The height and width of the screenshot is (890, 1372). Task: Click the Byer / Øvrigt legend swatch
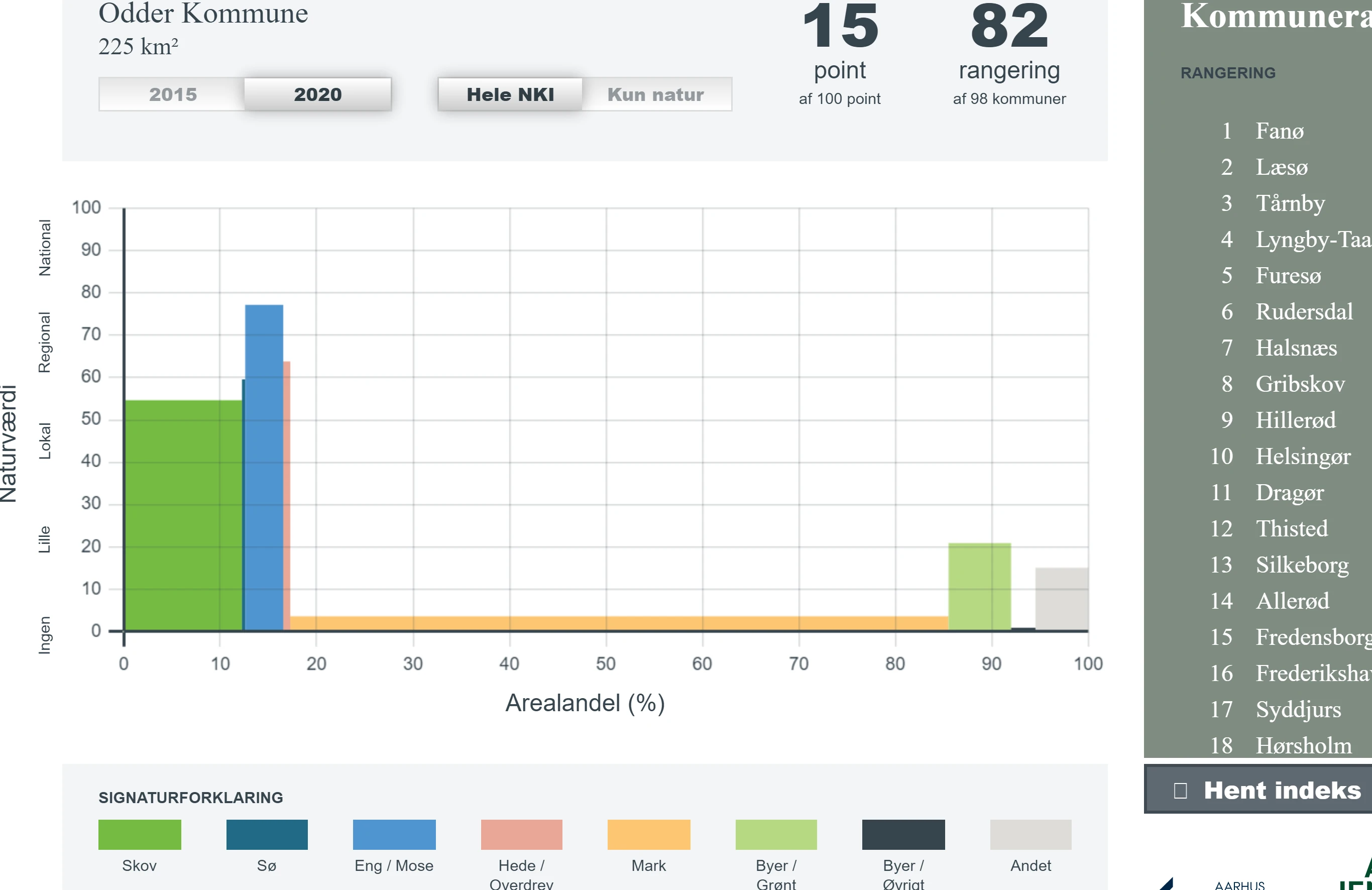pyautogui.click(x=903, y=835)
